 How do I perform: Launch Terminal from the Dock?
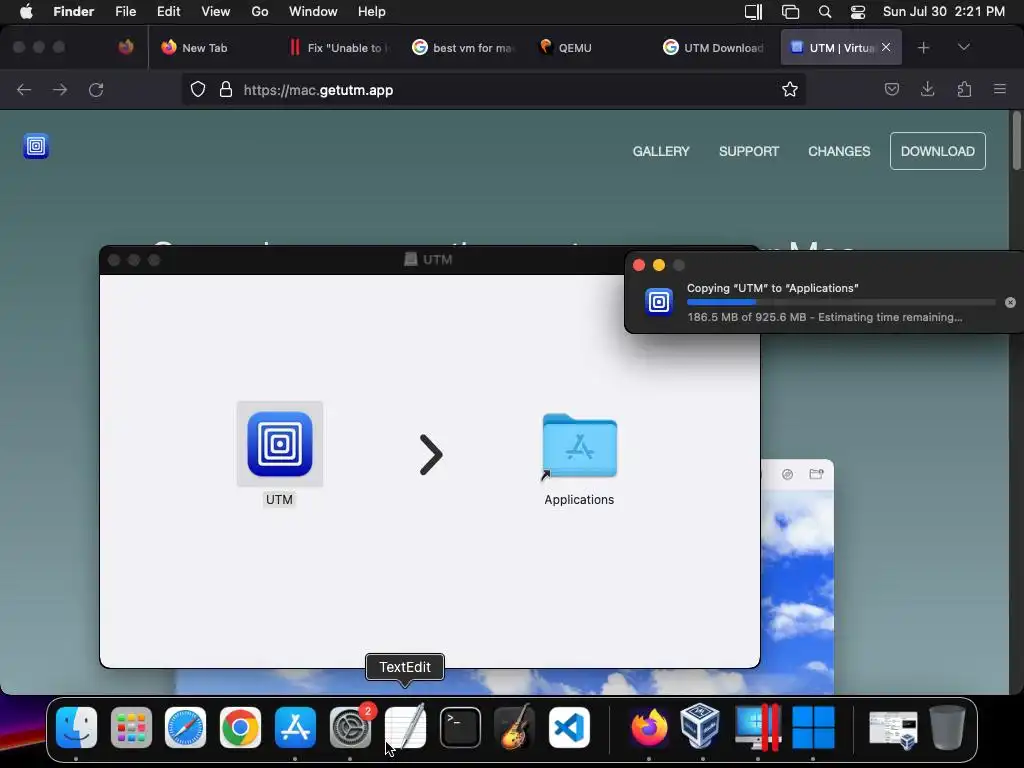tap(460, 728)
